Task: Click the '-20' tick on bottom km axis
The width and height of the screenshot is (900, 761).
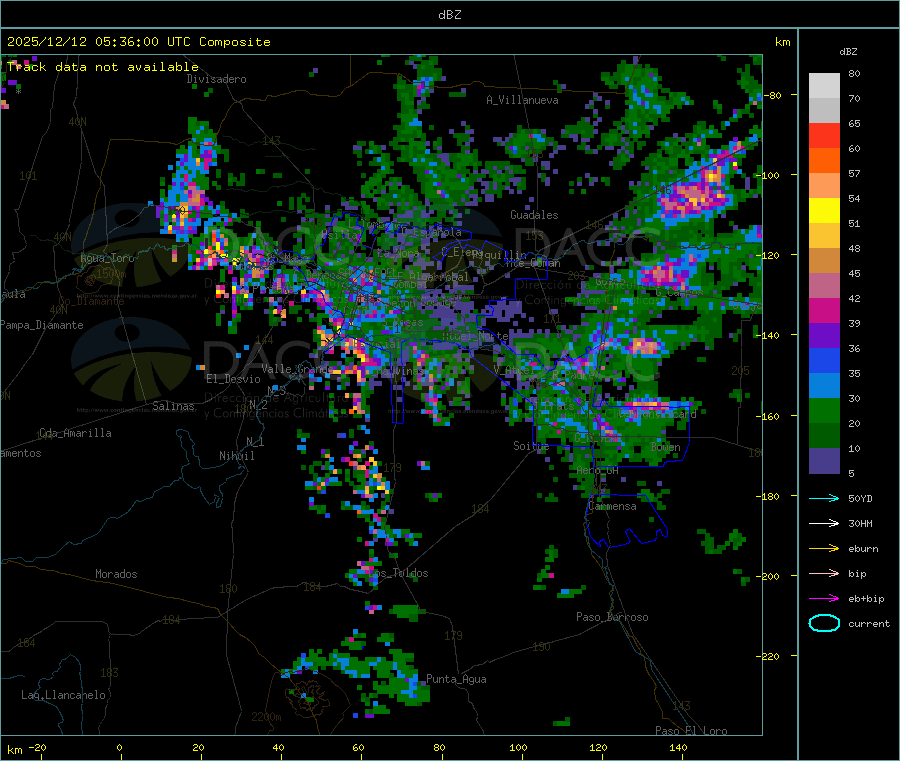Action: click(37, 747)
